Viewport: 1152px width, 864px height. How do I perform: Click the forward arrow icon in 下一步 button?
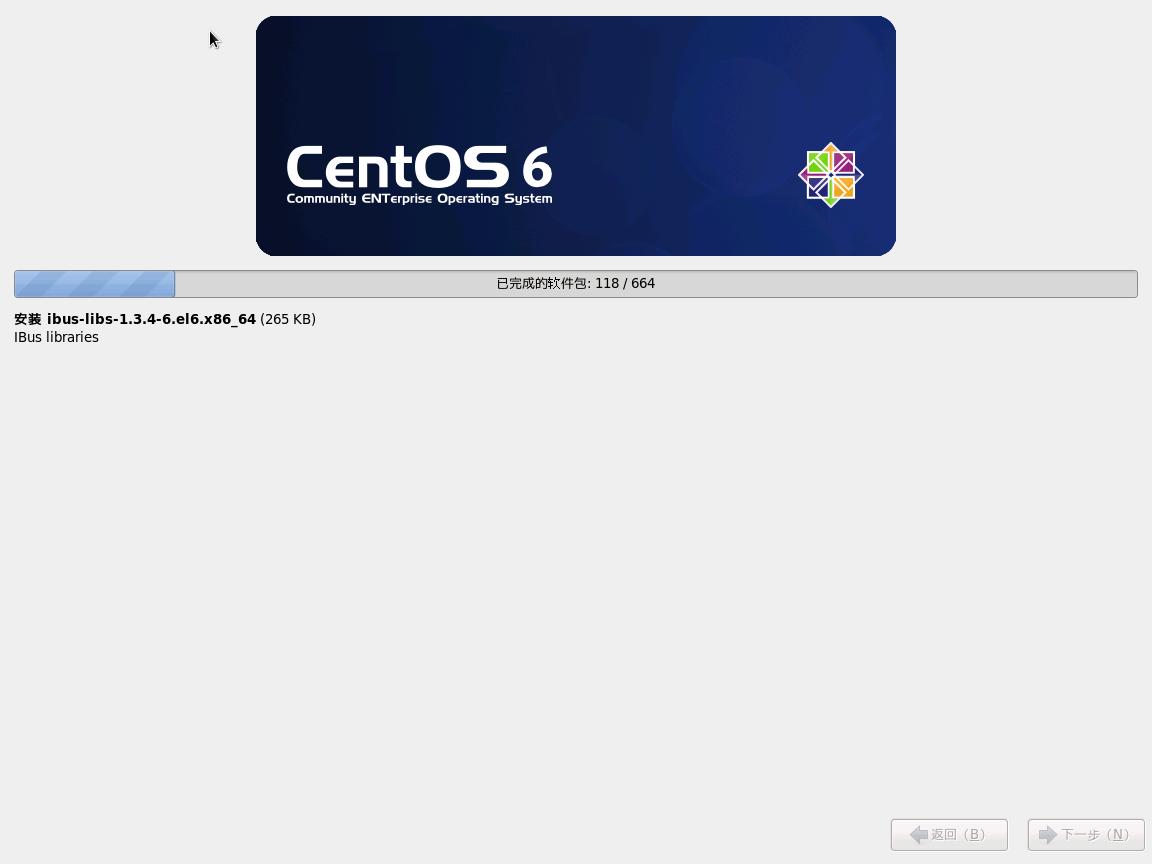1048,835
